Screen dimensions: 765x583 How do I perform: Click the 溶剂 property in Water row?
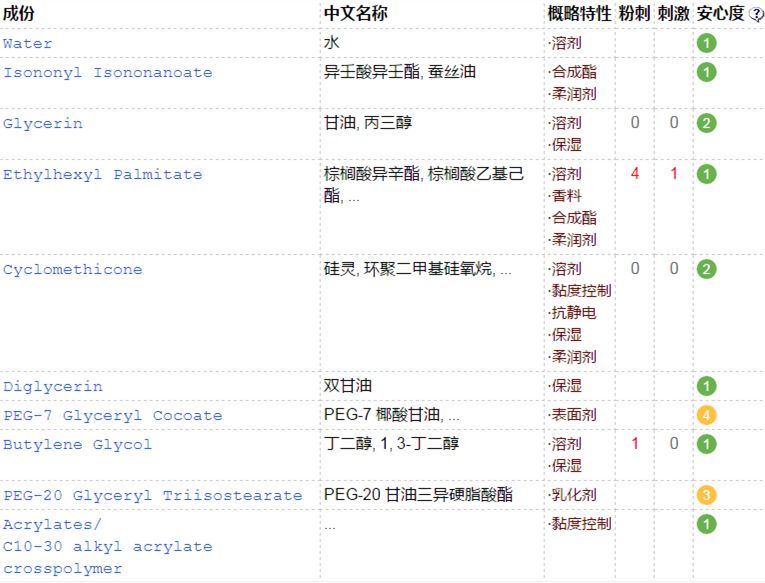point(566,43)
